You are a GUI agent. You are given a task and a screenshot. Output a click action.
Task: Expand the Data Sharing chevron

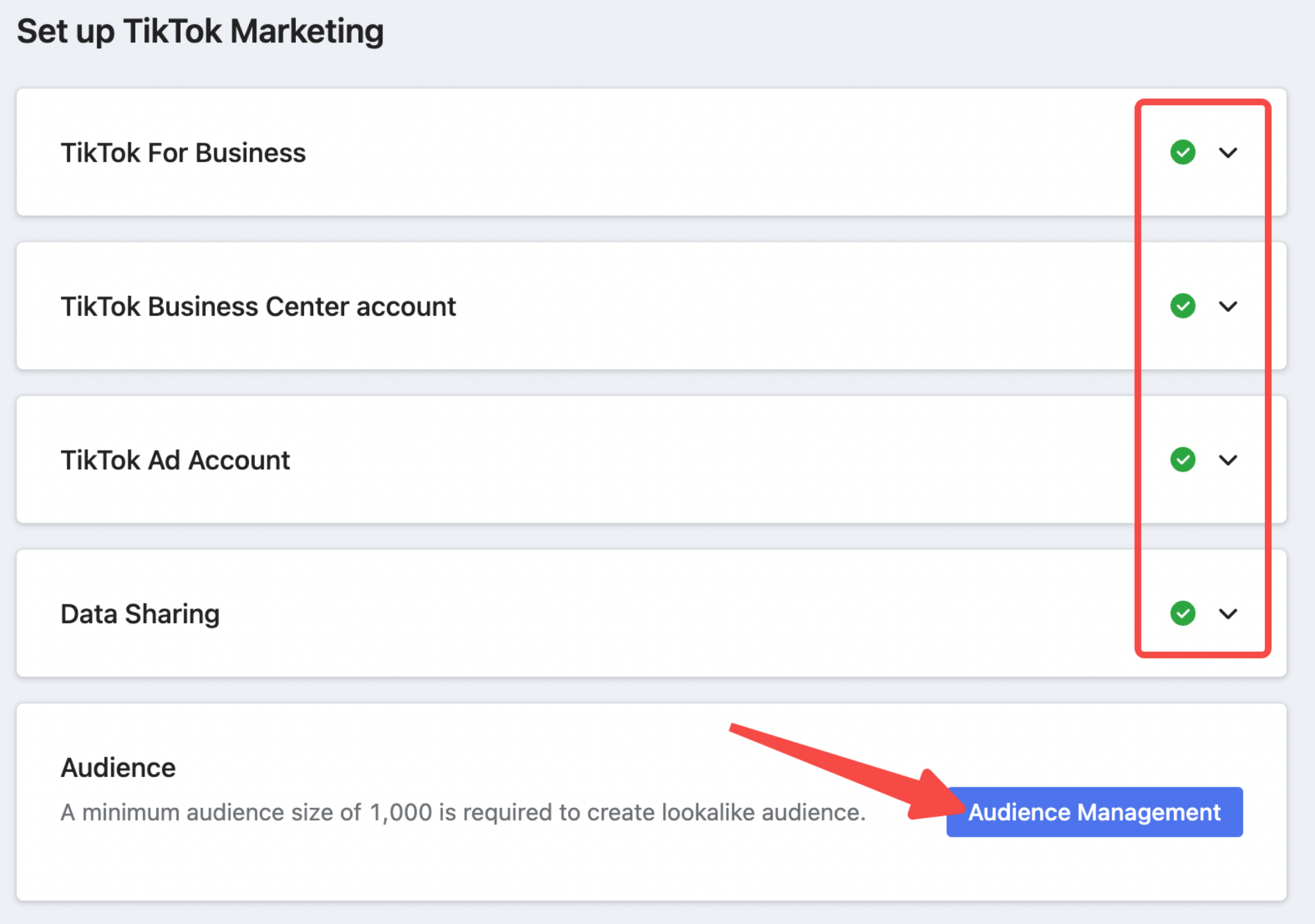1228,614
